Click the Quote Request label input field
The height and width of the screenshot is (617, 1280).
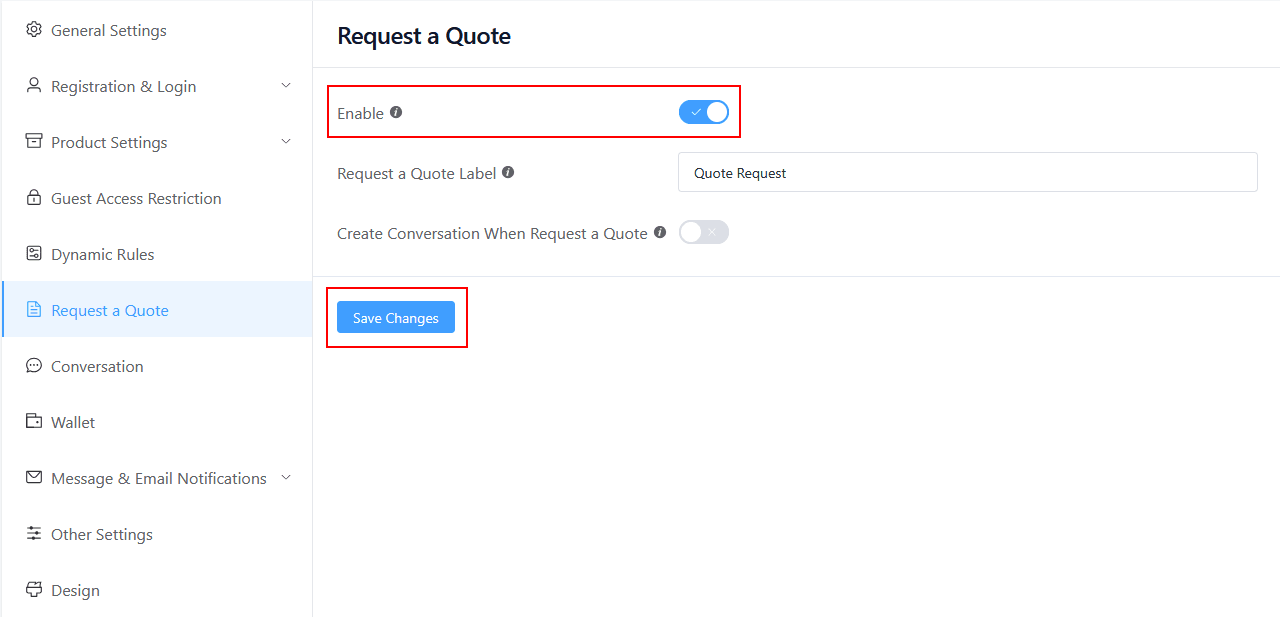click(x=967, y=172)
